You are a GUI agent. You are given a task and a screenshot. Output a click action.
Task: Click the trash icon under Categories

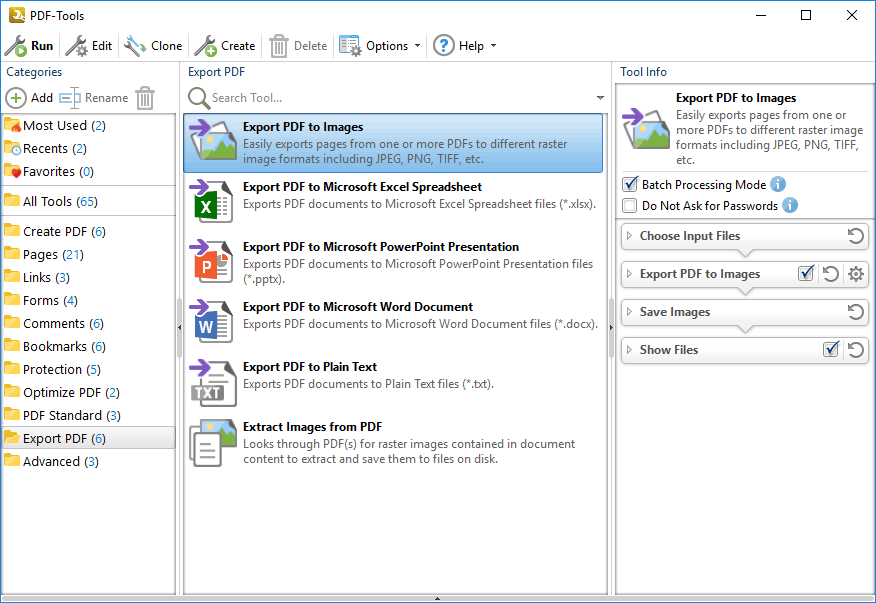tap(145, 98)
